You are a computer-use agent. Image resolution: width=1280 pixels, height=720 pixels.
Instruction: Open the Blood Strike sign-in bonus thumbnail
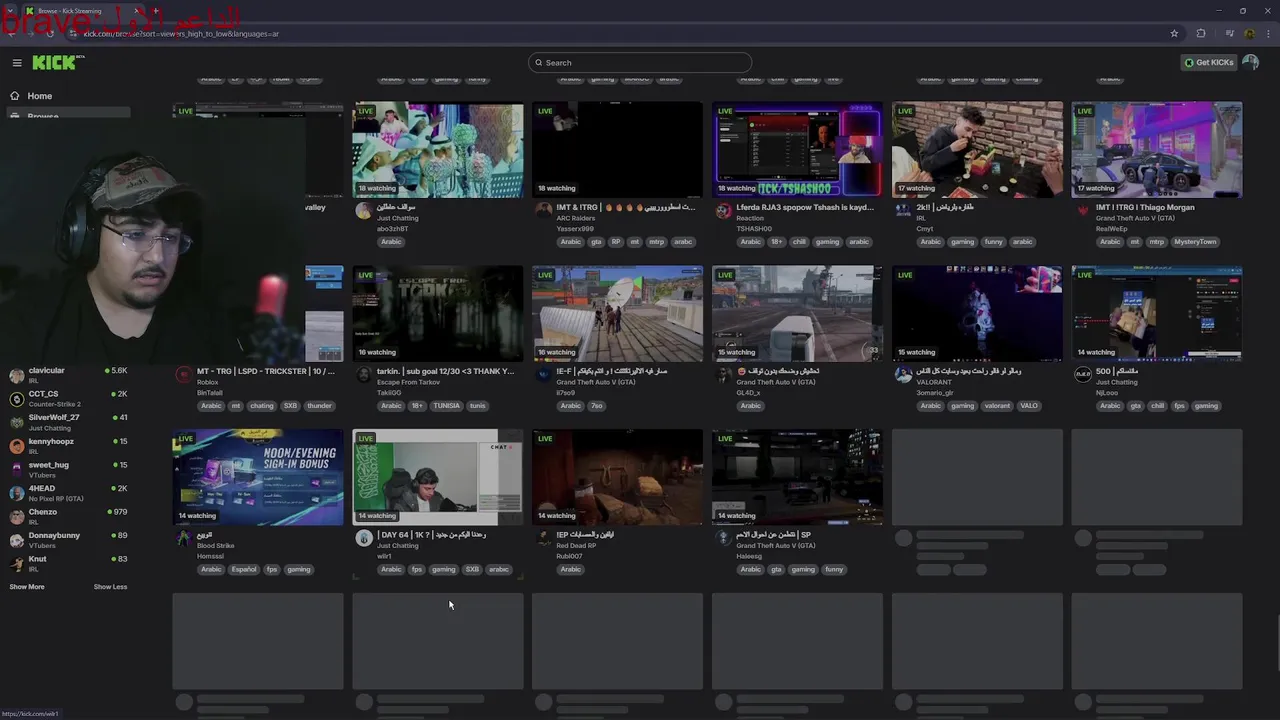pyautogui.click(x=257, y=477)
